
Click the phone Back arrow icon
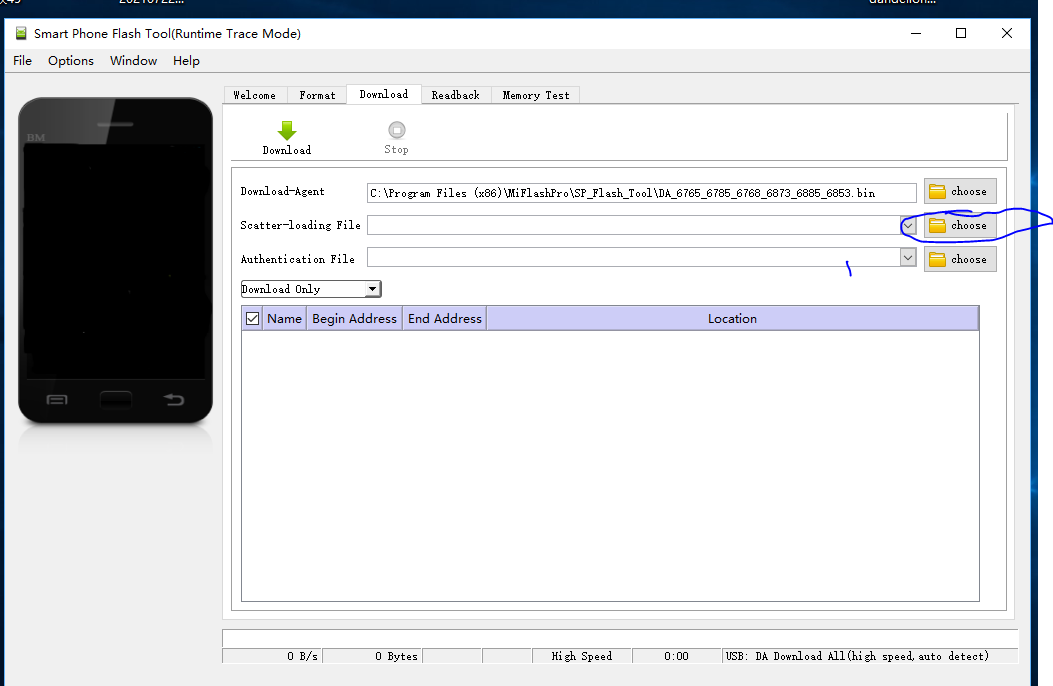174,400
